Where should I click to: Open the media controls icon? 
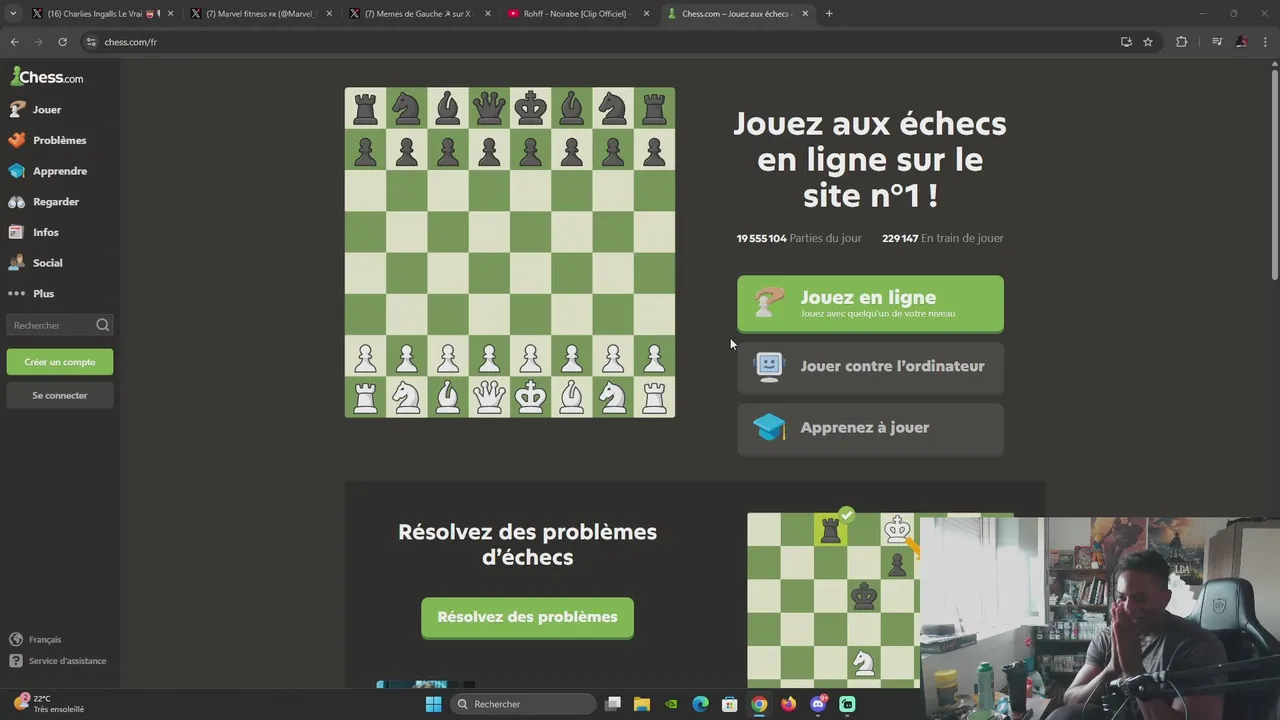pyautogui.click(x=1217, y=42)
